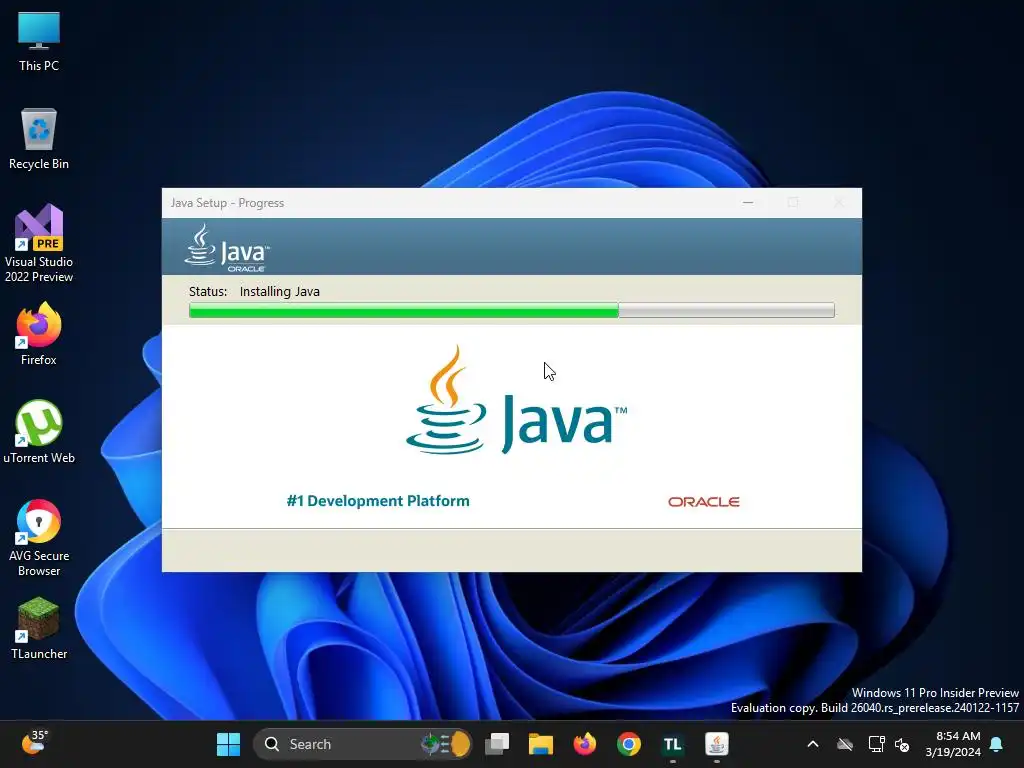Click the red ORACLE logo
The width and height of the screenshot is (1024, 768).
click(x=703, y=502)
